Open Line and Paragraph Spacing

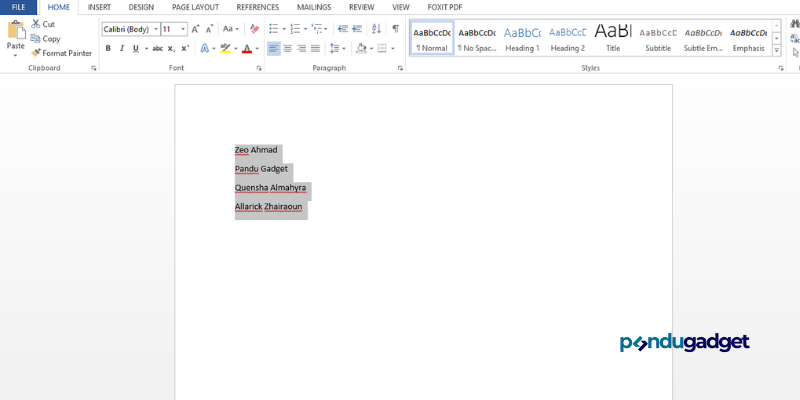tap(335, 48)
